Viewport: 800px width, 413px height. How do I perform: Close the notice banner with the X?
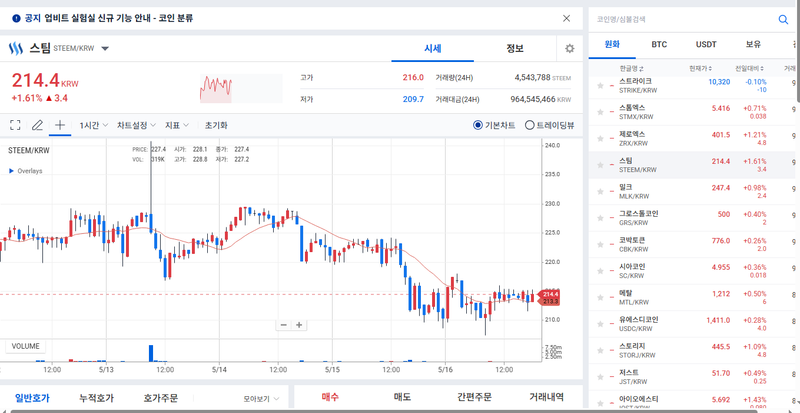click(566, 18)
